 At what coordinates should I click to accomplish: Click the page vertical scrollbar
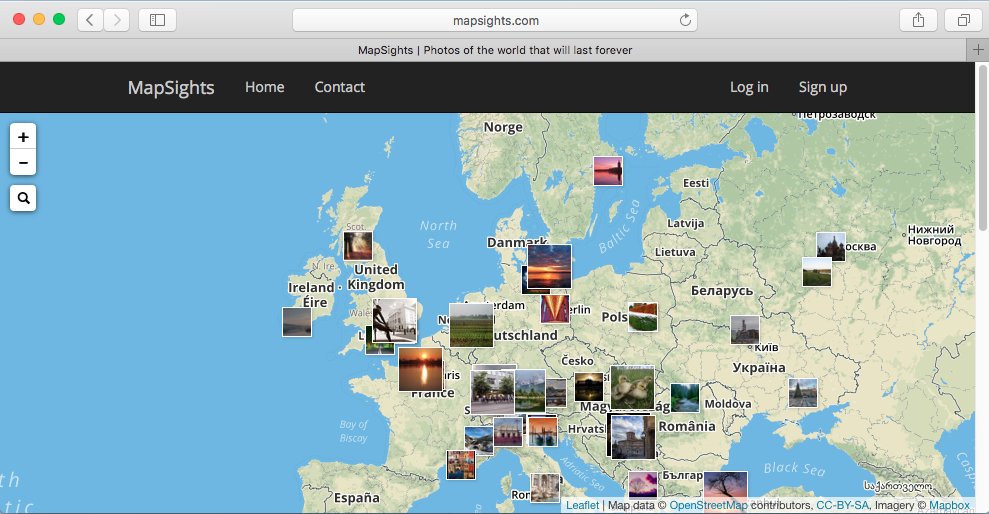[x=982, y=148]
